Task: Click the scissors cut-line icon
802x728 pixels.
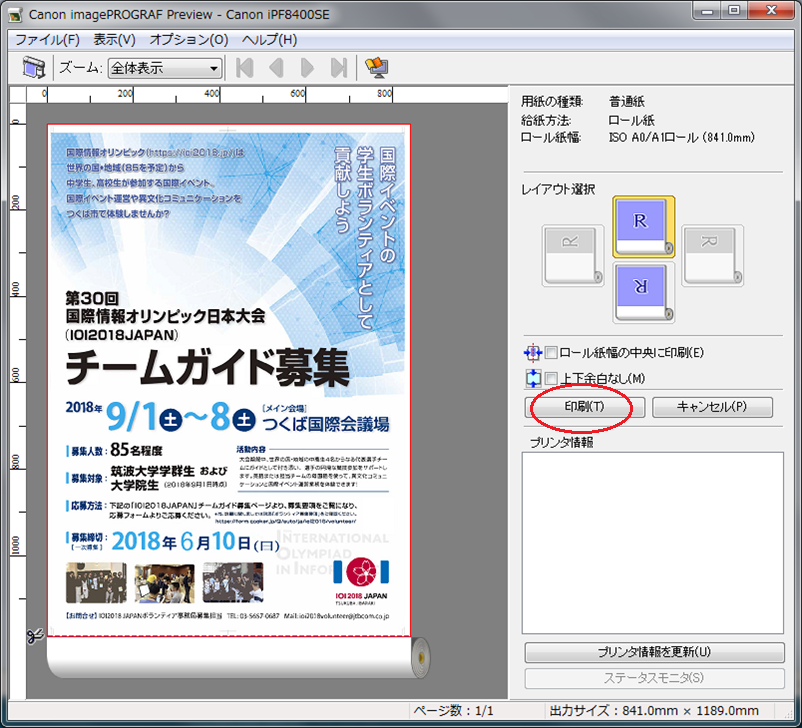Action: coord(35,636)
